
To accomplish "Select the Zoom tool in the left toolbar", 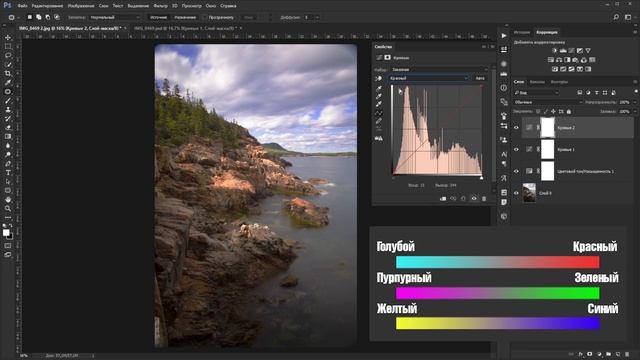I will point(8,209).
